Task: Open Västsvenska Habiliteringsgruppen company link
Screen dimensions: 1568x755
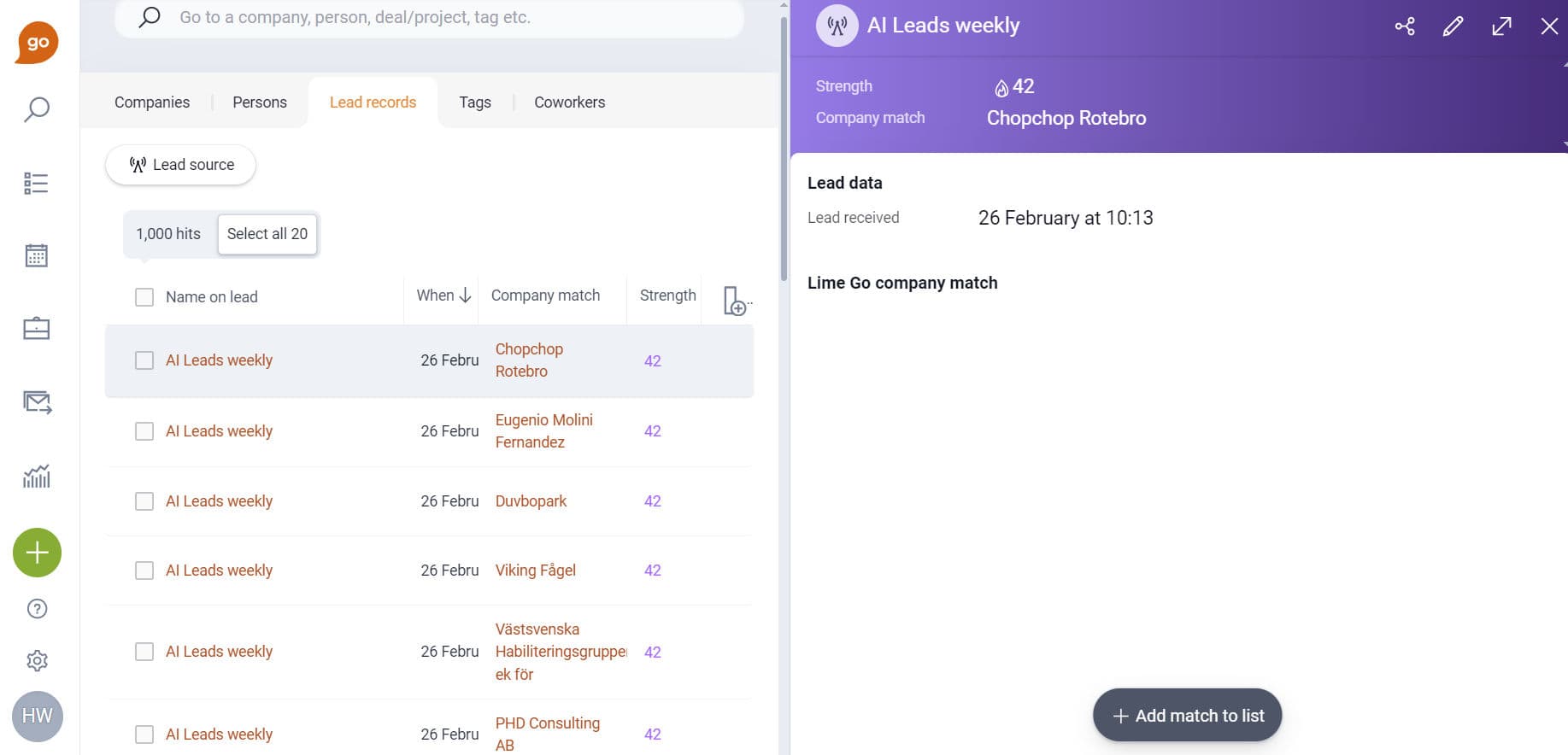Action: point(561,652)
